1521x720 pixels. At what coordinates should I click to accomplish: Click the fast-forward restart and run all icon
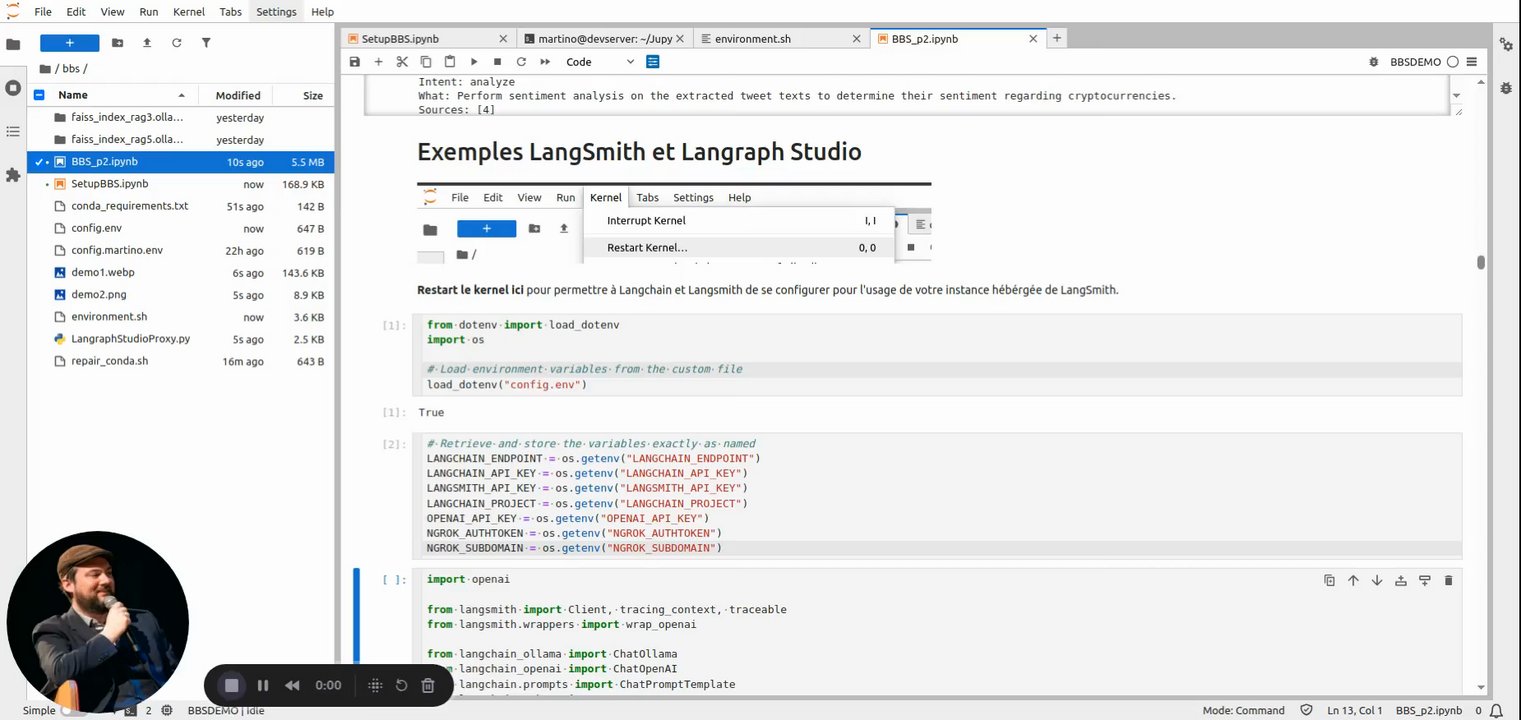pos(545,62)
